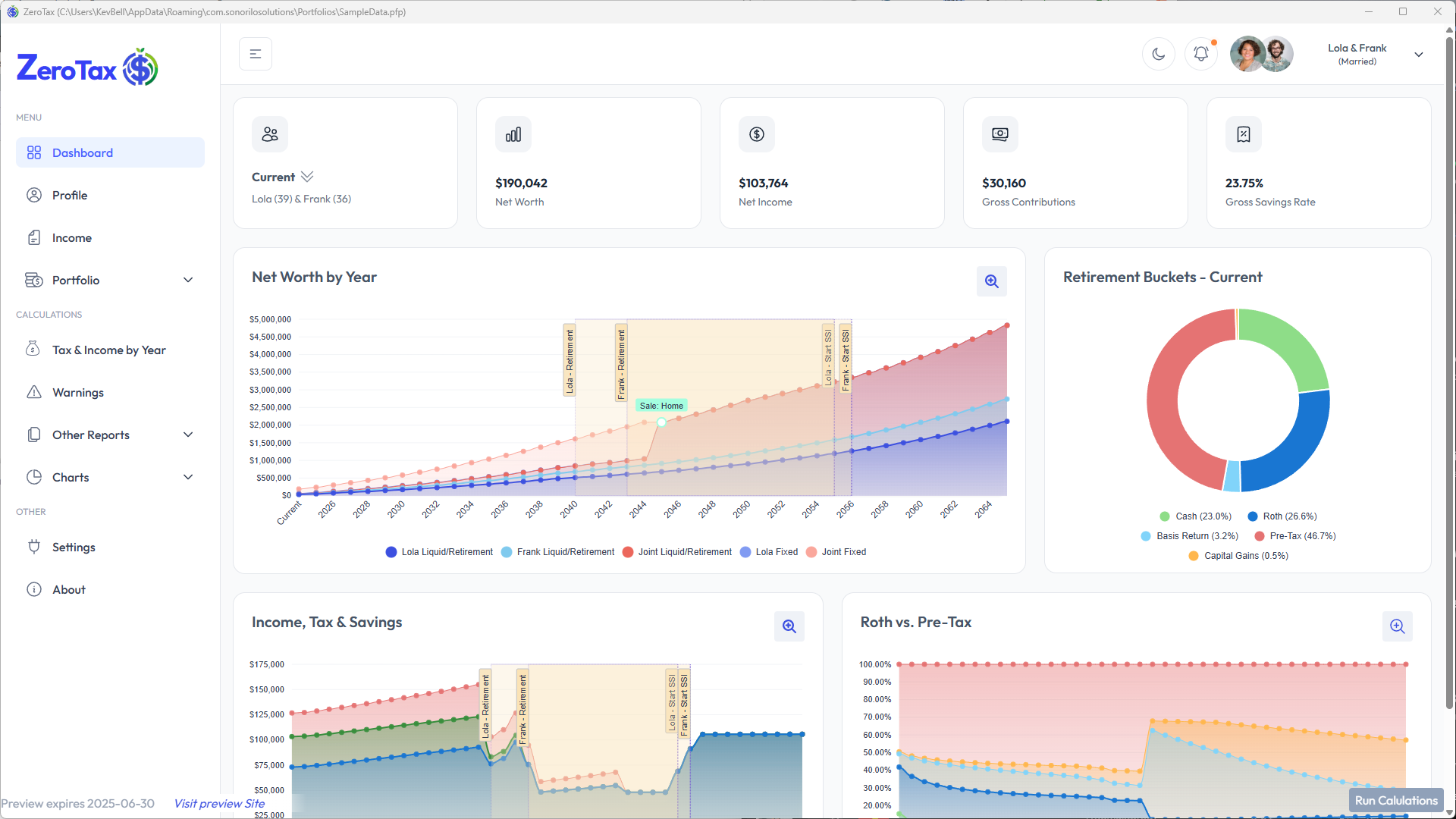The width and height of the screenshot is (1456, 819).
Task: Zoom into the Income, Tax & Savings chart
Action: 789,626
